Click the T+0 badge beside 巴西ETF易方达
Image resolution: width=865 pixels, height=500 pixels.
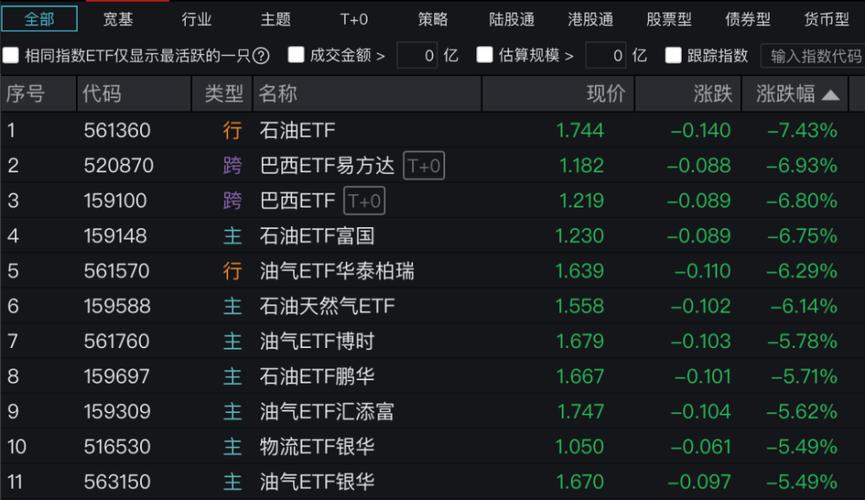(424, 166)
